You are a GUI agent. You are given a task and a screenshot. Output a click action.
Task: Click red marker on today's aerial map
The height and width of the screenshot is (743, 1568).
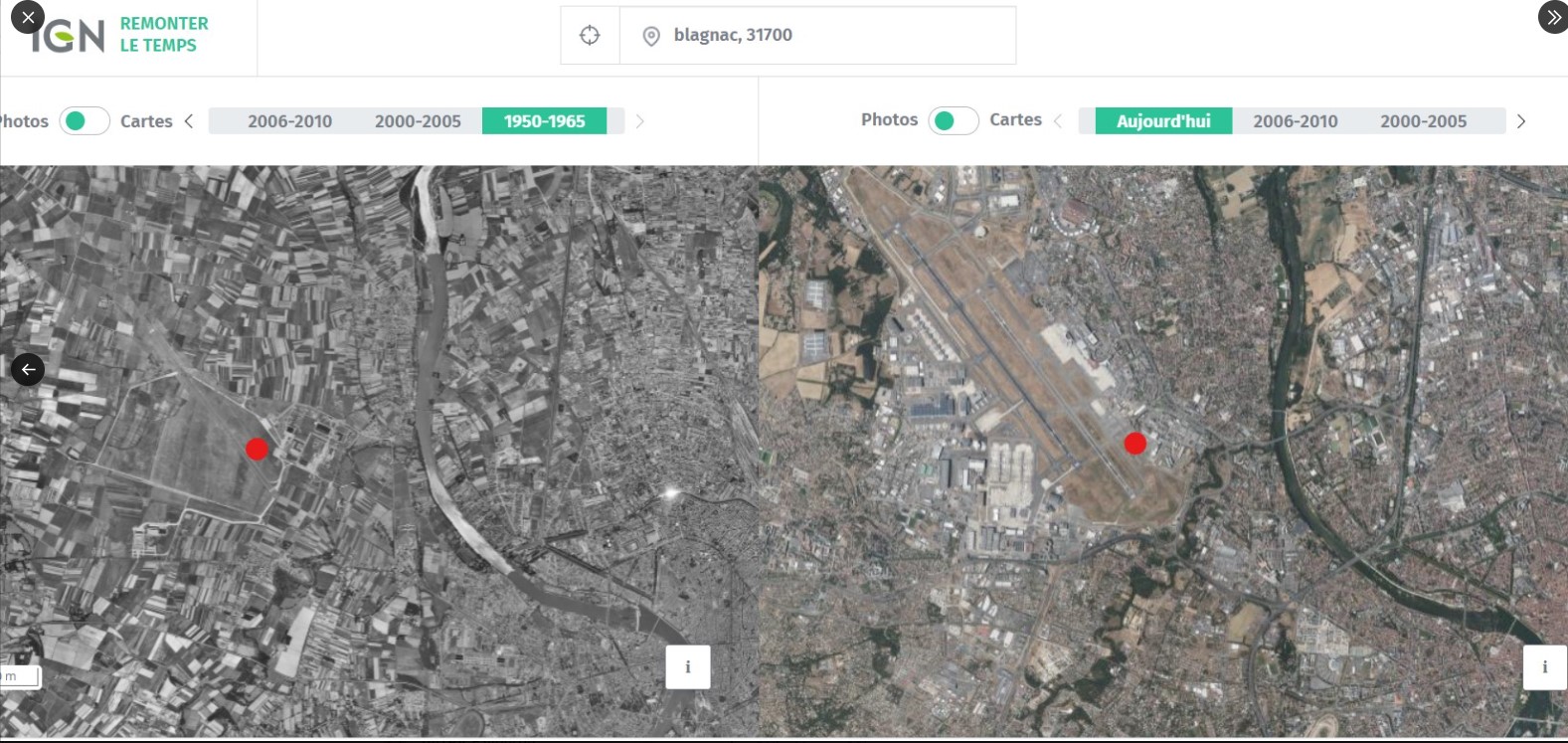click(x=1134, y=444)
